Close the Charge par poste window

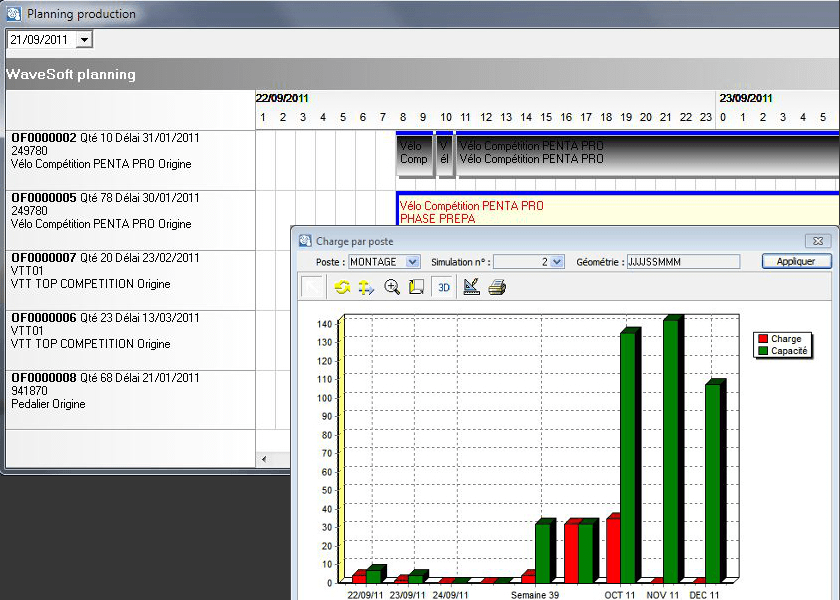[818, 241]
